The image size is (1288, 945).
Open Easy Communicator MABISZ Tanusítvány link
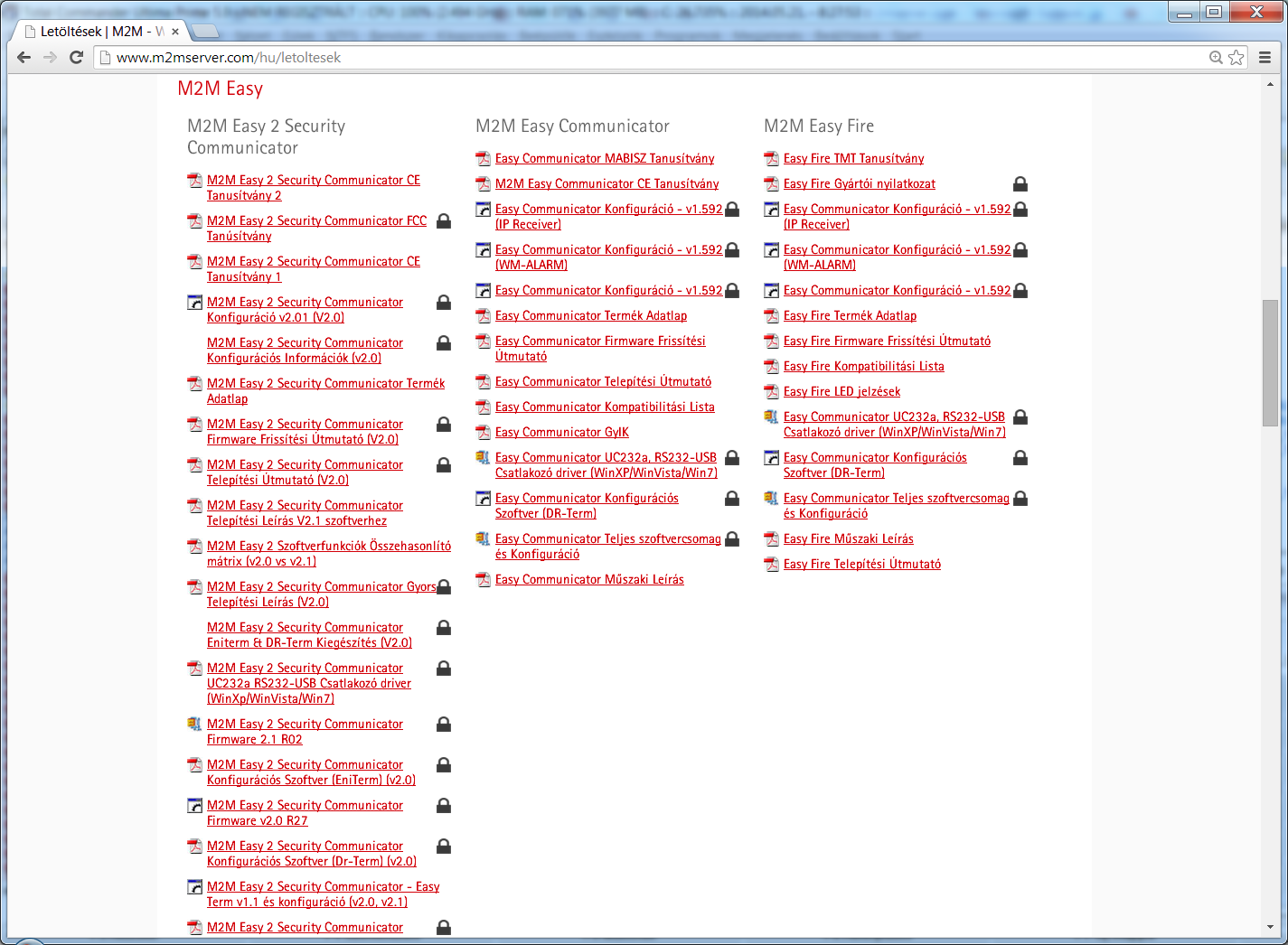pyautogui.click(x=605, y=159)
